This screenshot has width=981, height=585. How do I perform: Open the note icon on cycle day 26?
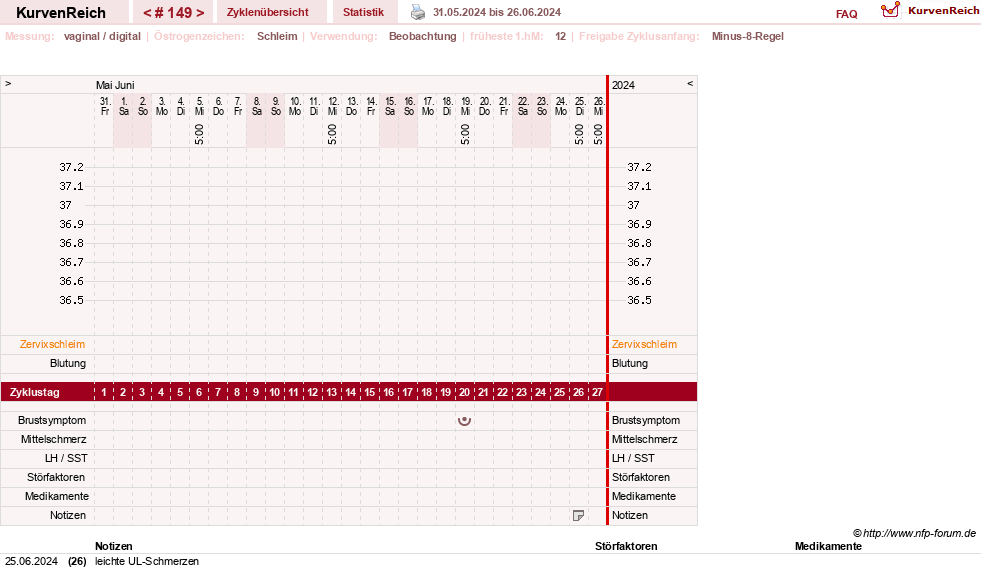pyautogui.click(x=579, y=516)
